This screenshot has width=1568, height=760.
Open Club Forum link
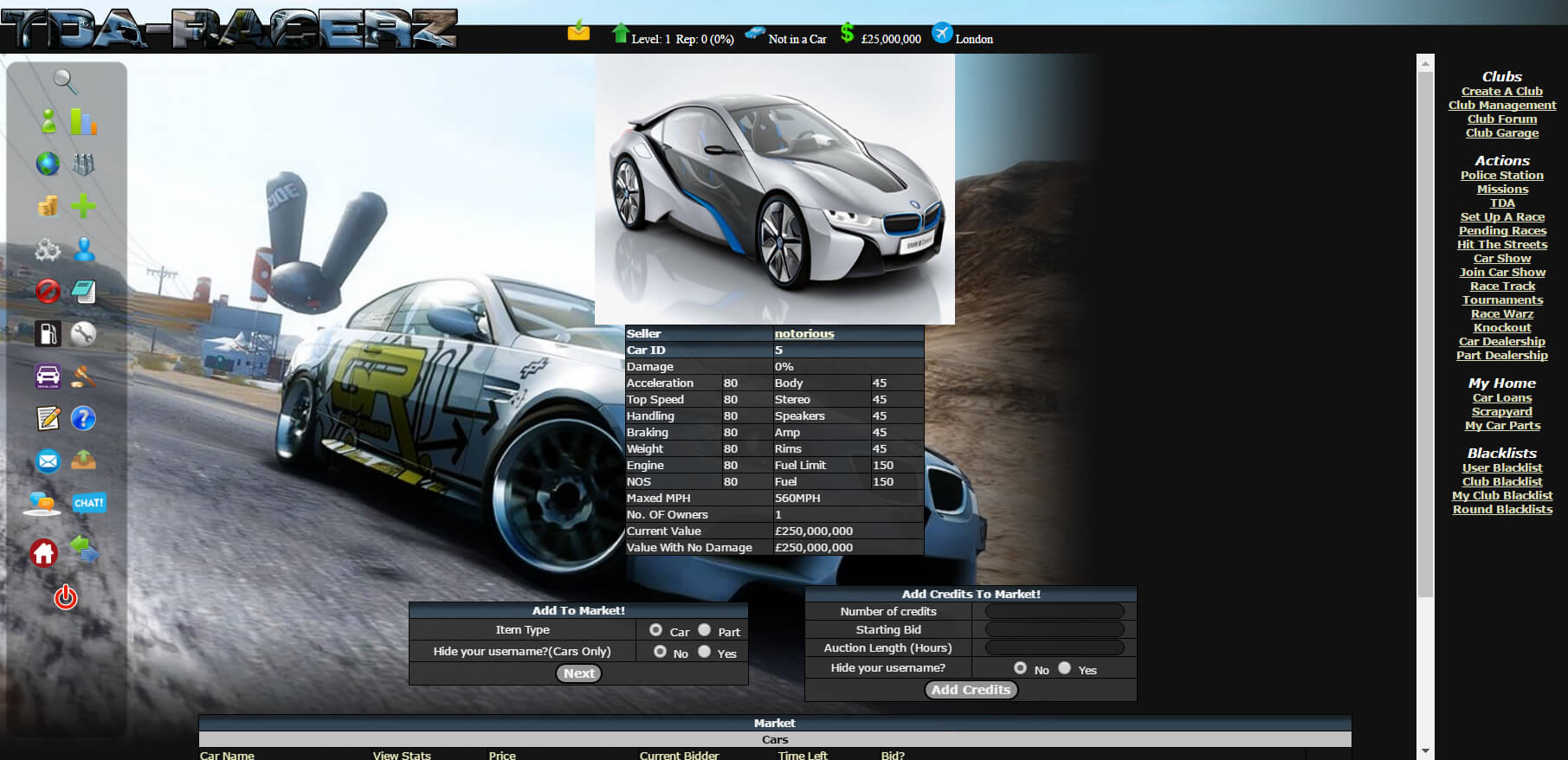(1502, 119)
